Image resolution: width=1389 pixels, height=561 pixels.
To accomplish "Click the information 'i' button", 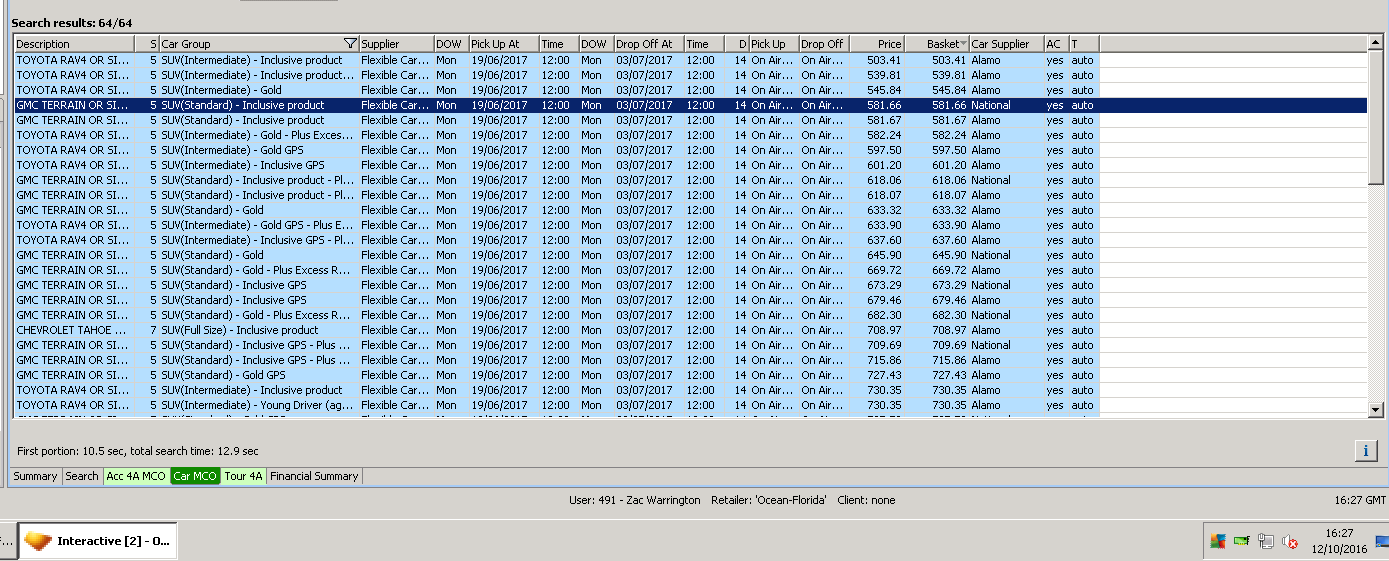I will pos(1366,451).
